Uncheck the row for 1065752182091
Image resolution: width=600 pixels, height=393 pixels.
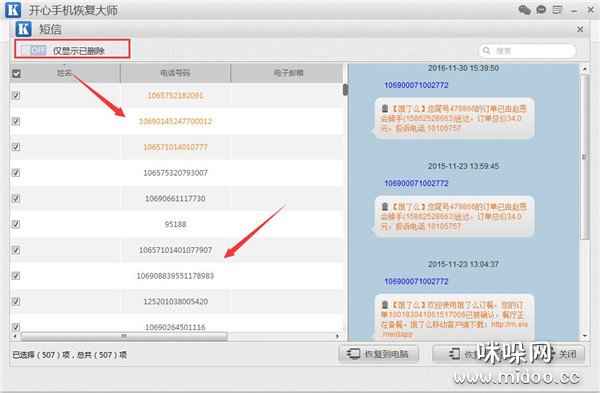click(16, 95)
